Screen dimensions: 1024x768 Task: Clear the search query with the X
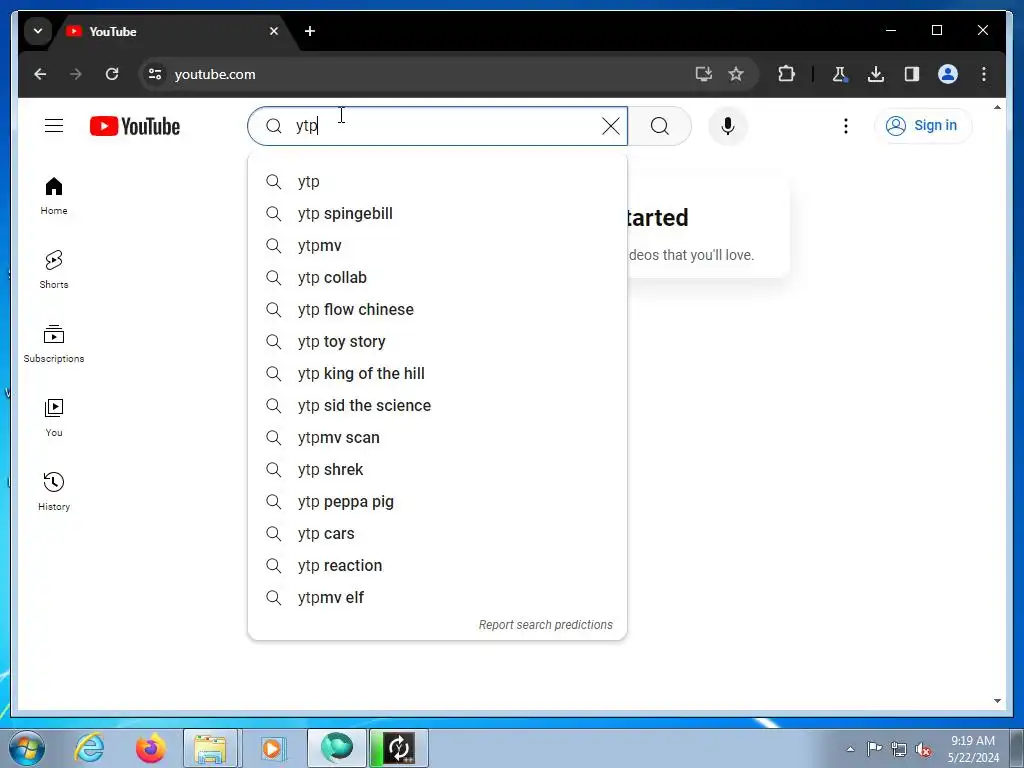point(611,126)
